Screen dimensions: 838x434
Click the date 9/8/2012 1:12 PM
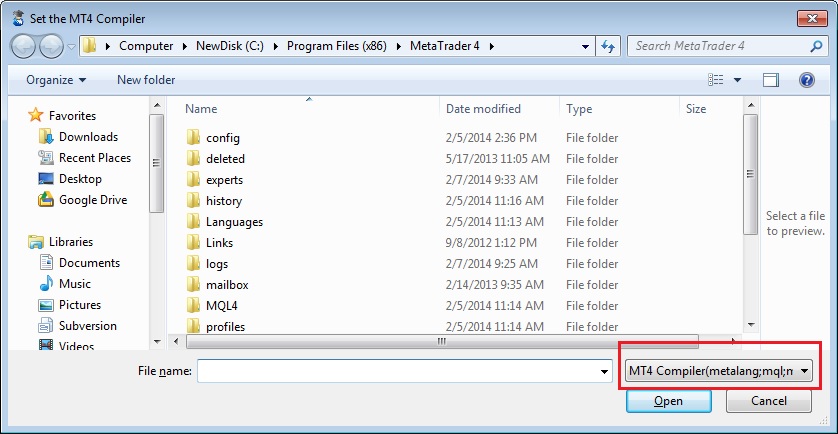pyautogui.click(x=491, y=243)
